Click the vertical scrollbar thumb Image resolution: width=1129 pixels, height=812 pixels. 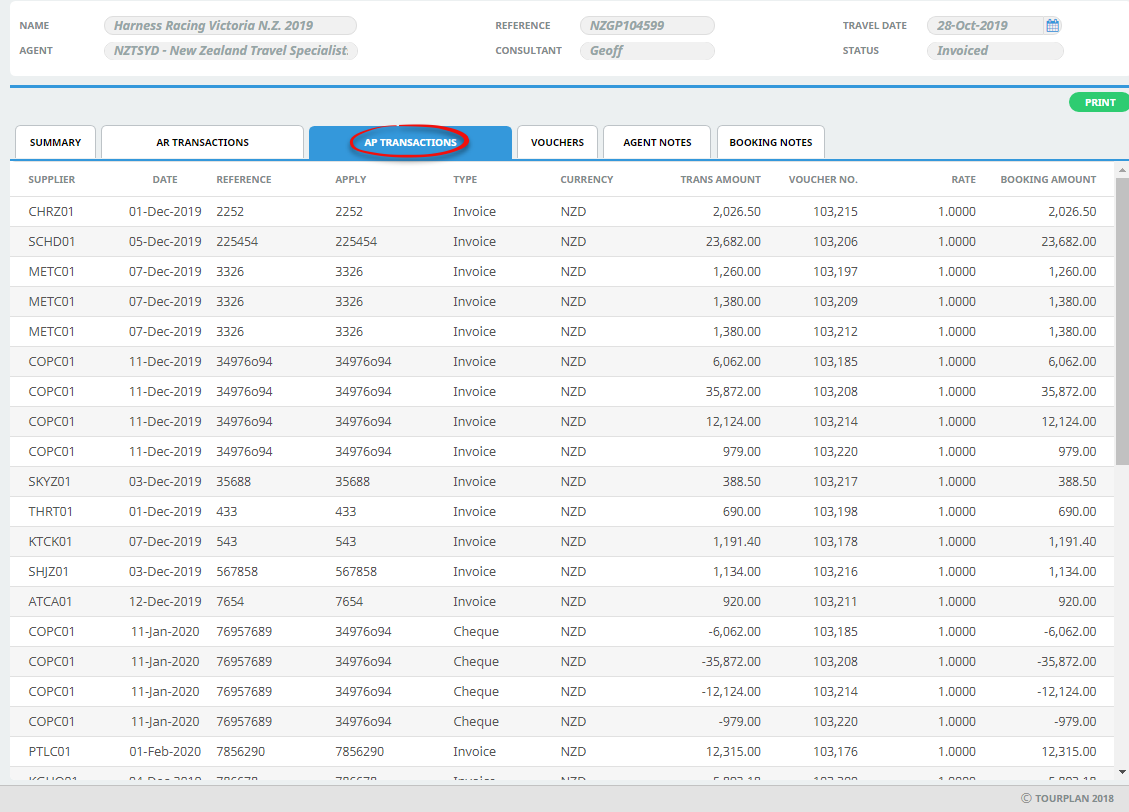click(1122, 321)
